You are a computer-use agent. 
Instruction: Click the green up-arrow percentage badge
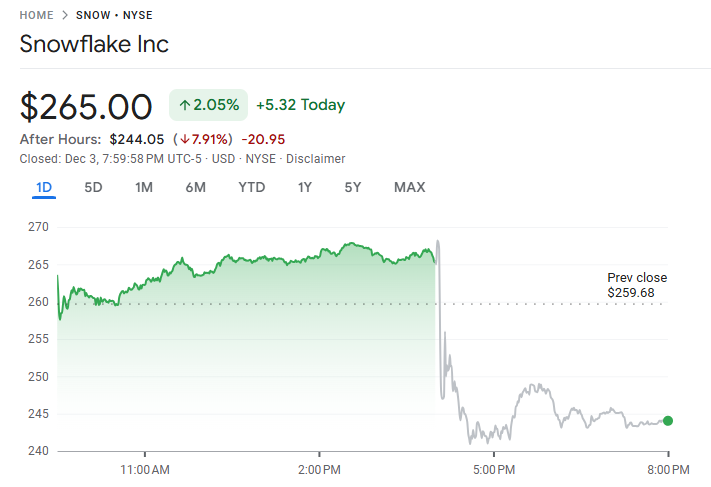click(x=209, y=105)
